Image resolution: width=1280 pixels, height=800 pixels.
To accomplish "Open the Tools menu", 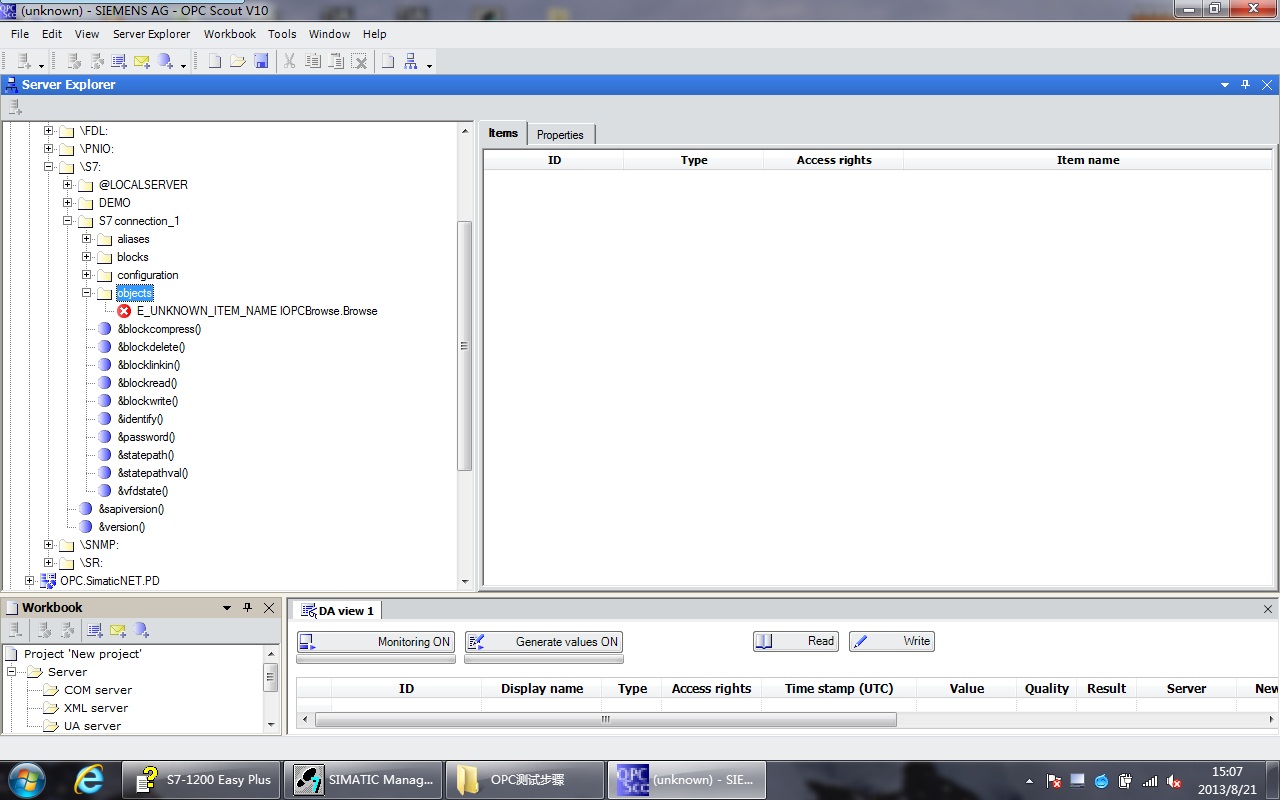I will coord(282,34).
